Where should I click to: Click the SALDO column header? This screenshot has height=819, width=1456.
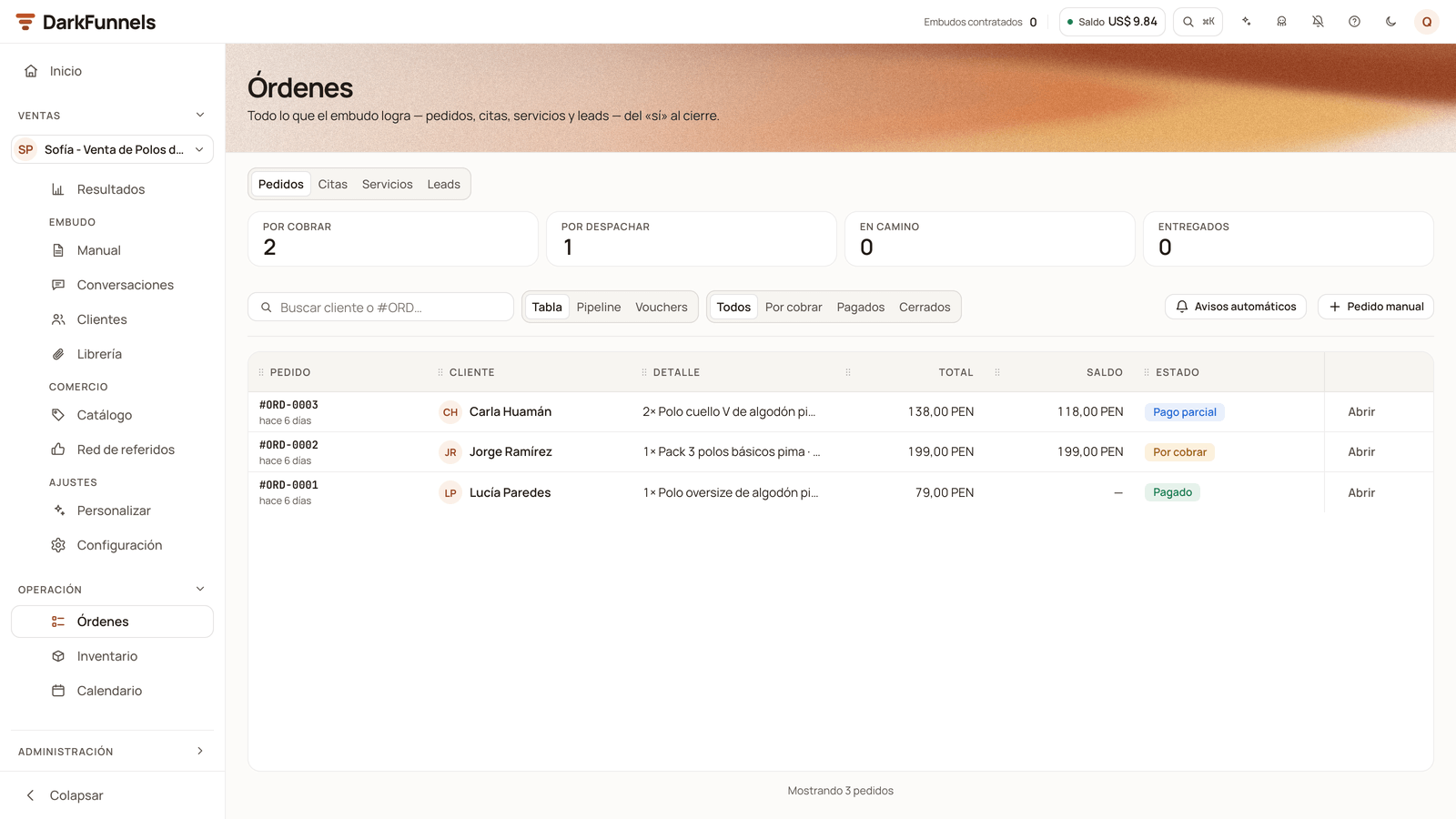pos(1105,372)
